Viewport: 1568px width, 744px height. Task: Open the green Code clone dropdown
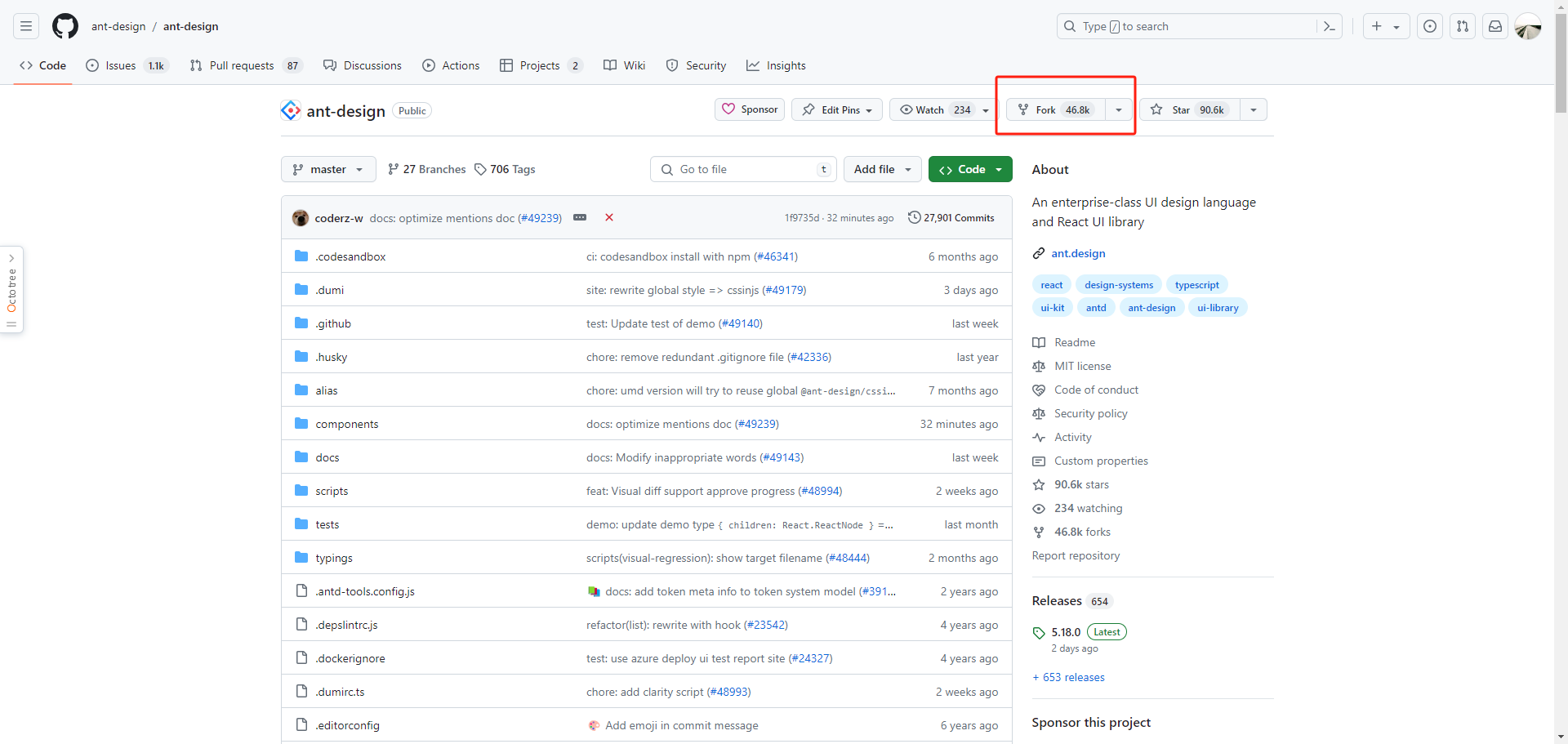click(x=970, y=169)
